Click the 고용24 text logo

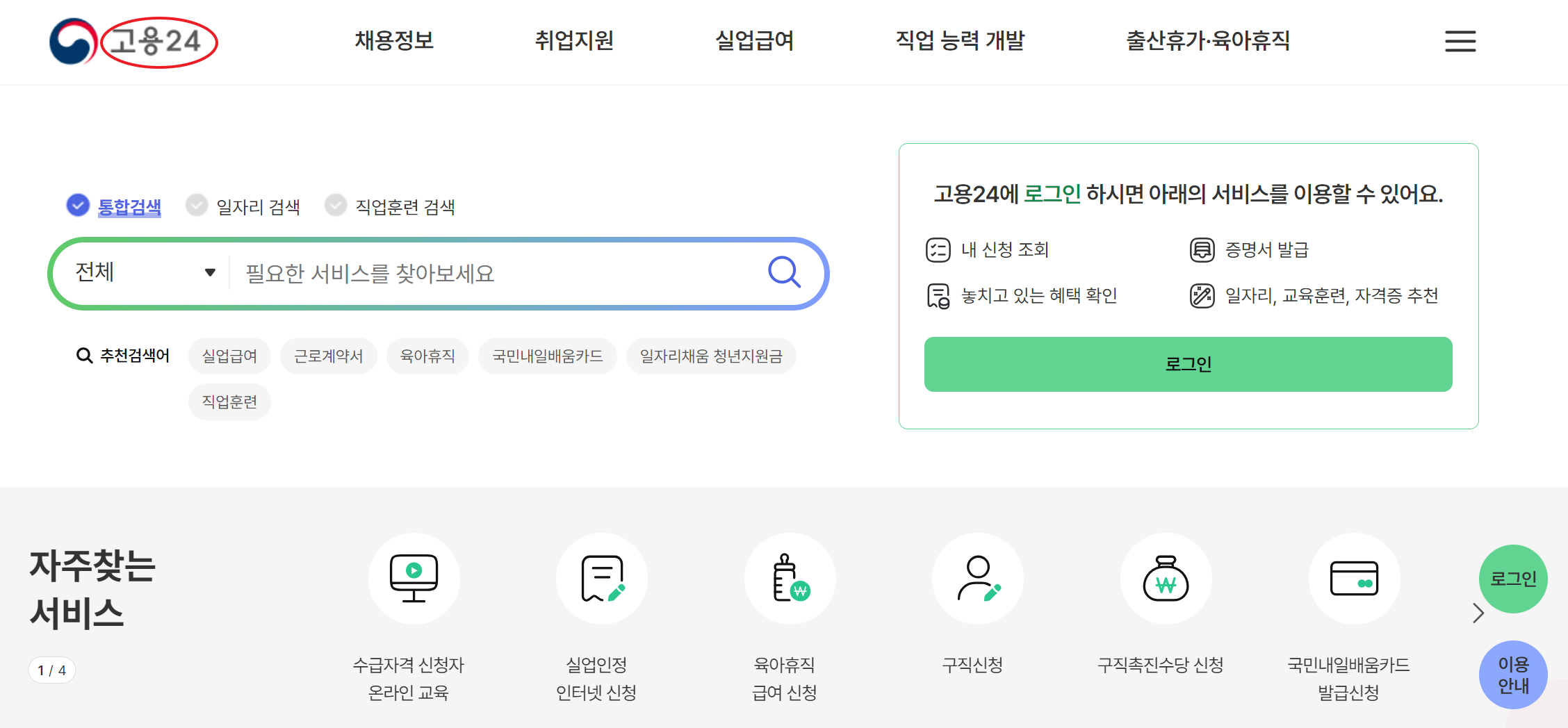(x=156, y=42)
